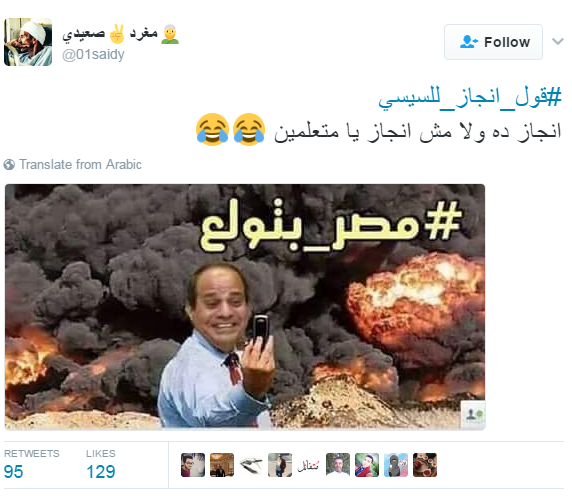Open the author's Arabic display name
The width and height of the screenshot is (572, 497).
[x=121, y=34]
